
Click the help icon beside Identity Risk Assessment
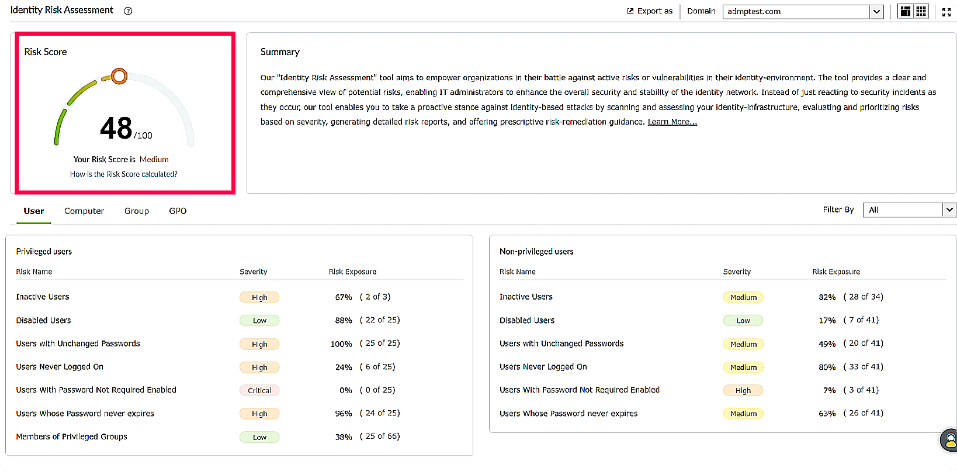coord(128,11)
